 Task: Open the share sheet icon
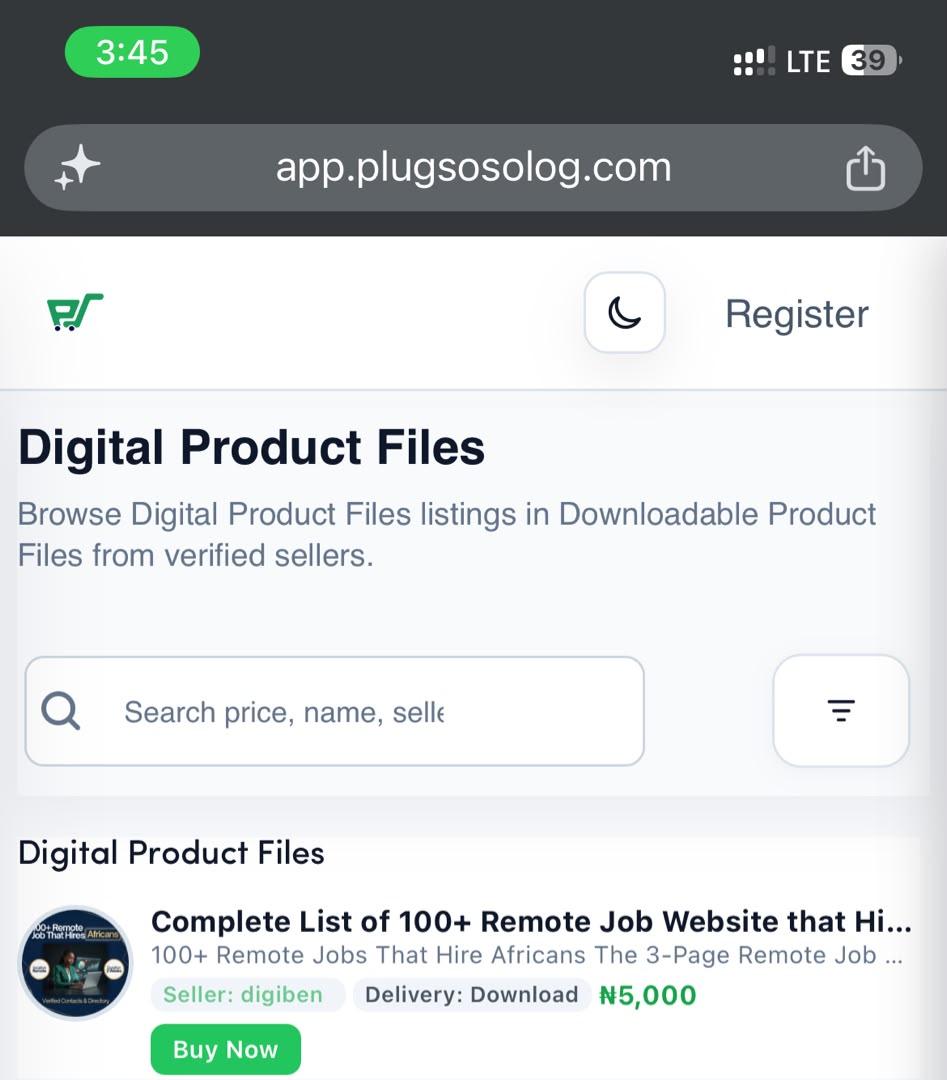click(865, 167)
